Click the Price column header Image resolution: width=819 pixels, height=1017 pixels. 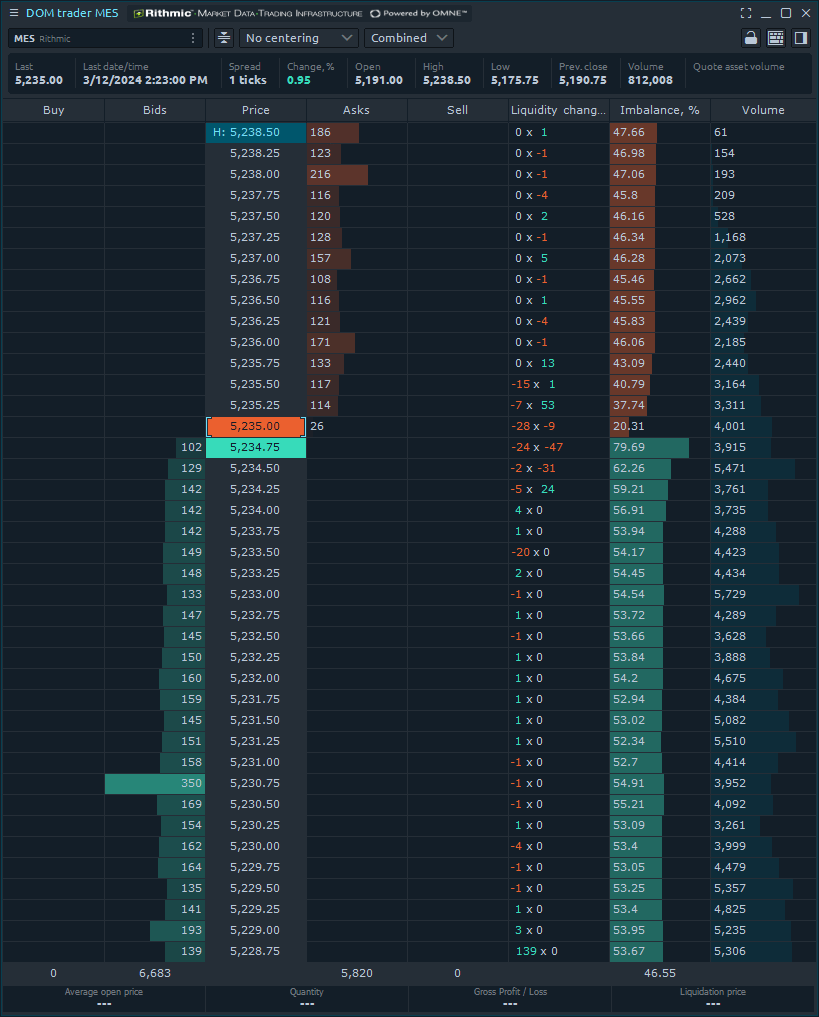[255, 110]
